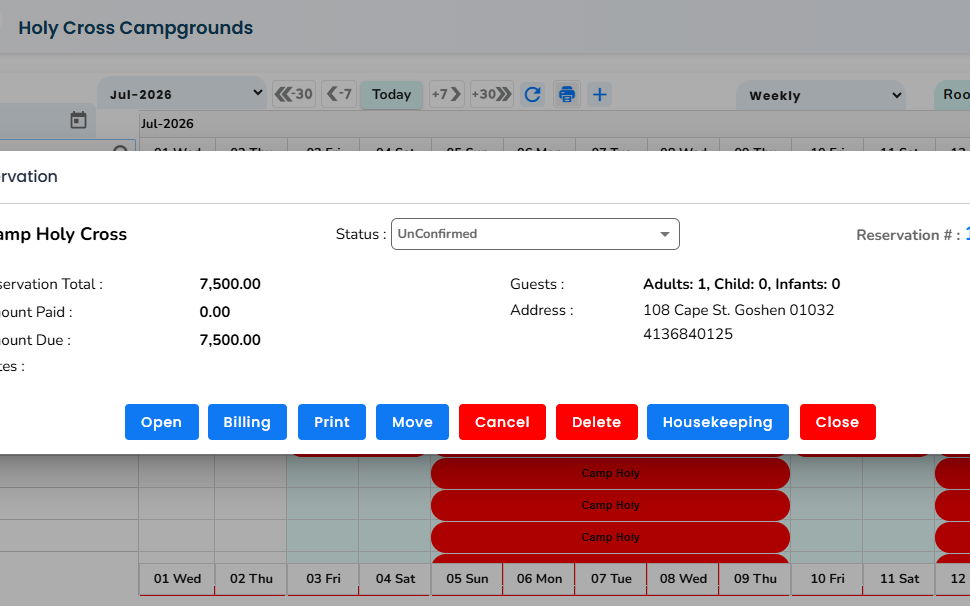Open the calendar date picker icon

[x=79, y=120]
